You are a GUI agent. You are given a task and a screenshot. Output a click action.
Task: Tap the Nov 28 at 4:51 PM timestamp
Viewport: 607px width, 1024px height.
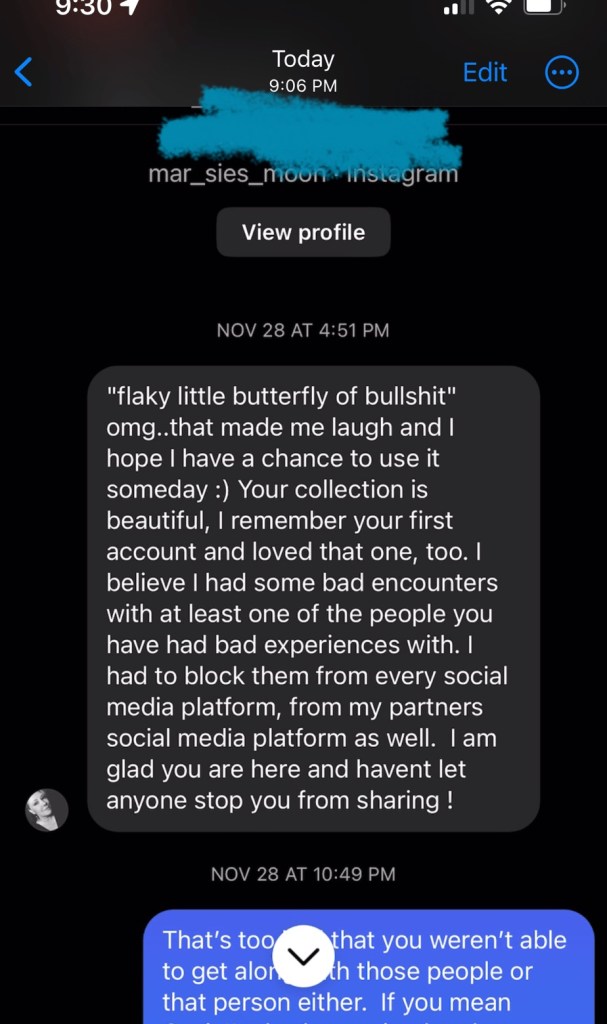[303, 330]
